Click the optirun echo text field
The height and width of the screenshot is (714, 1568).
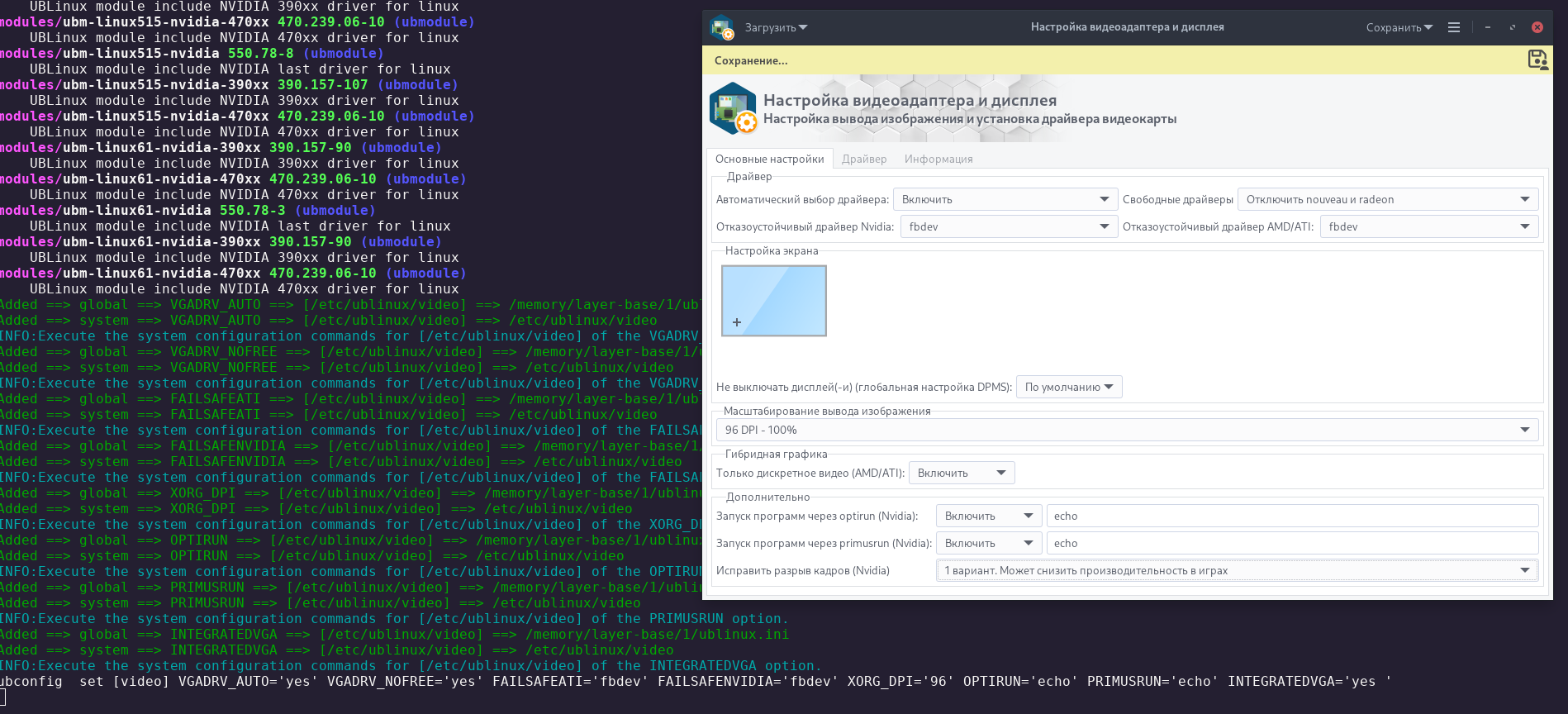pos(1291,516)
